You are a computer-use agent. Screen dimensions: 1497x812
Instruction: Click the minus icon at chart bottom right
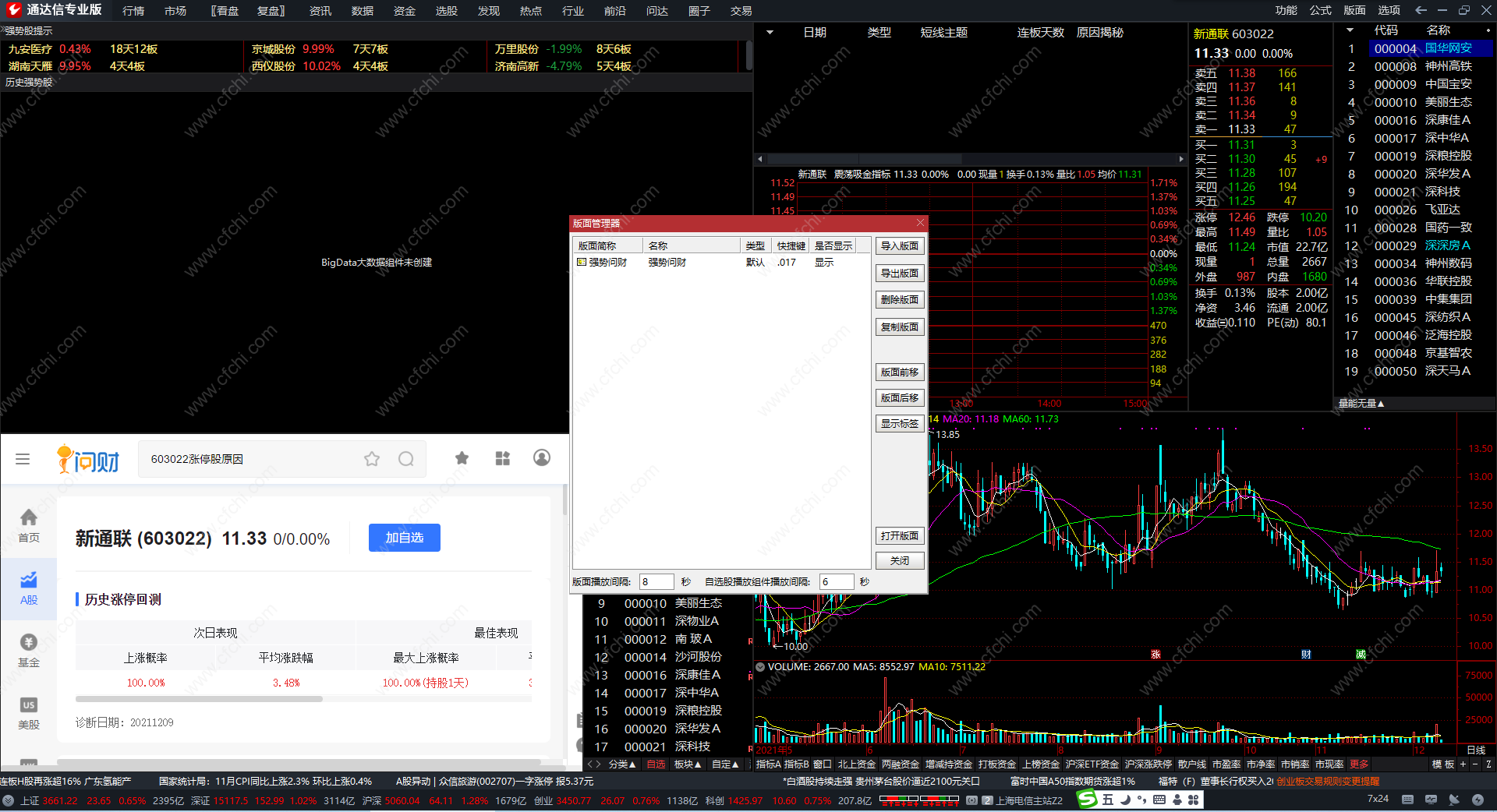click(1474, 764)
